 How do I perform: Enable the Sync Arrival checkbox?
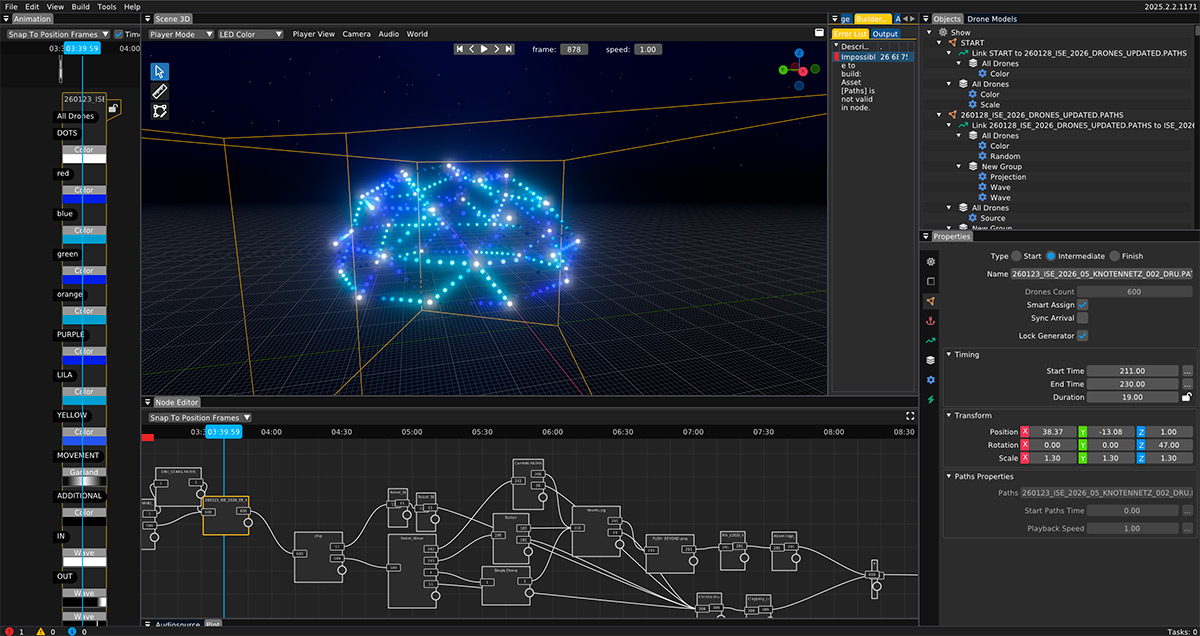1082,318
